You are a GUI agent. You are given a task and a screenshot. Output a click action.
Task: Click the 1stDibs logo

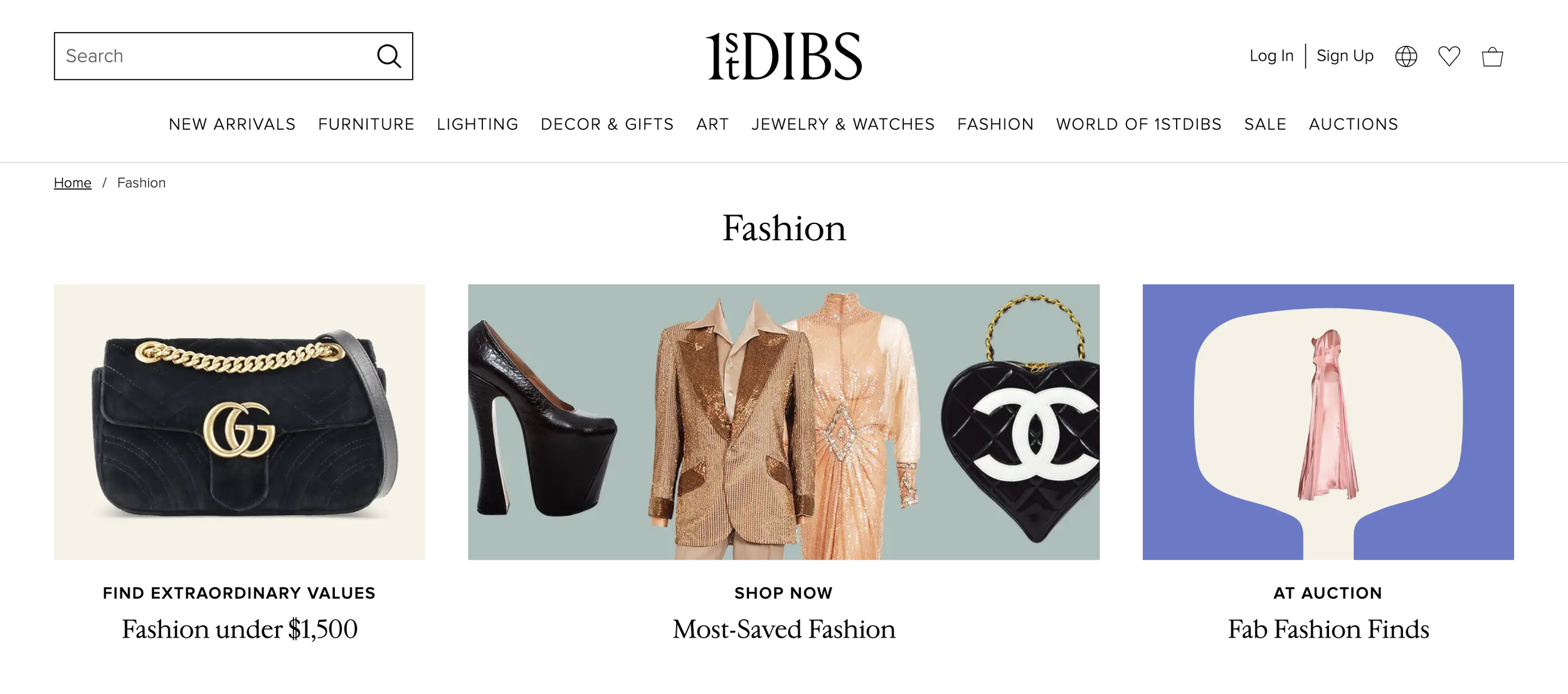coord(784,56)
